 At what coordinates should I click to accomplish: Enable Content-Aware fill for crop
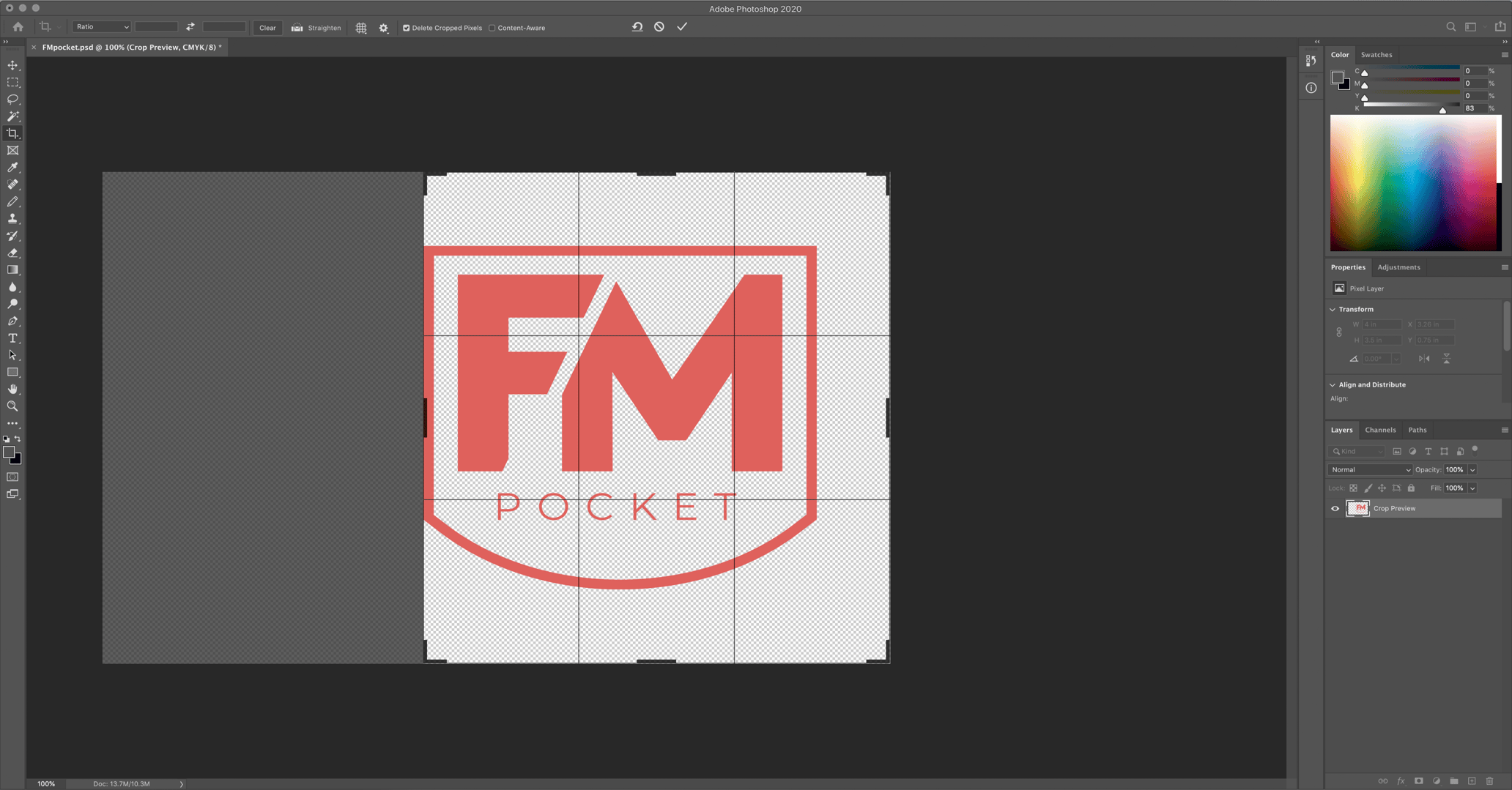pos(494,28)
